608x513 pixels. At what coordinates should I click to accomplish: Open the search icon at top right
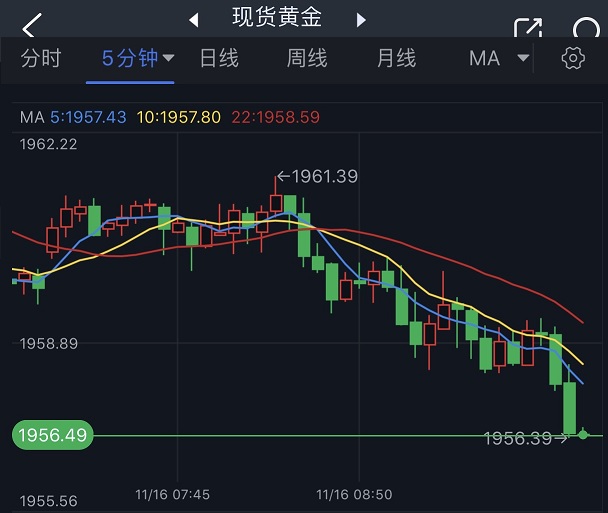tap(587, 27)
